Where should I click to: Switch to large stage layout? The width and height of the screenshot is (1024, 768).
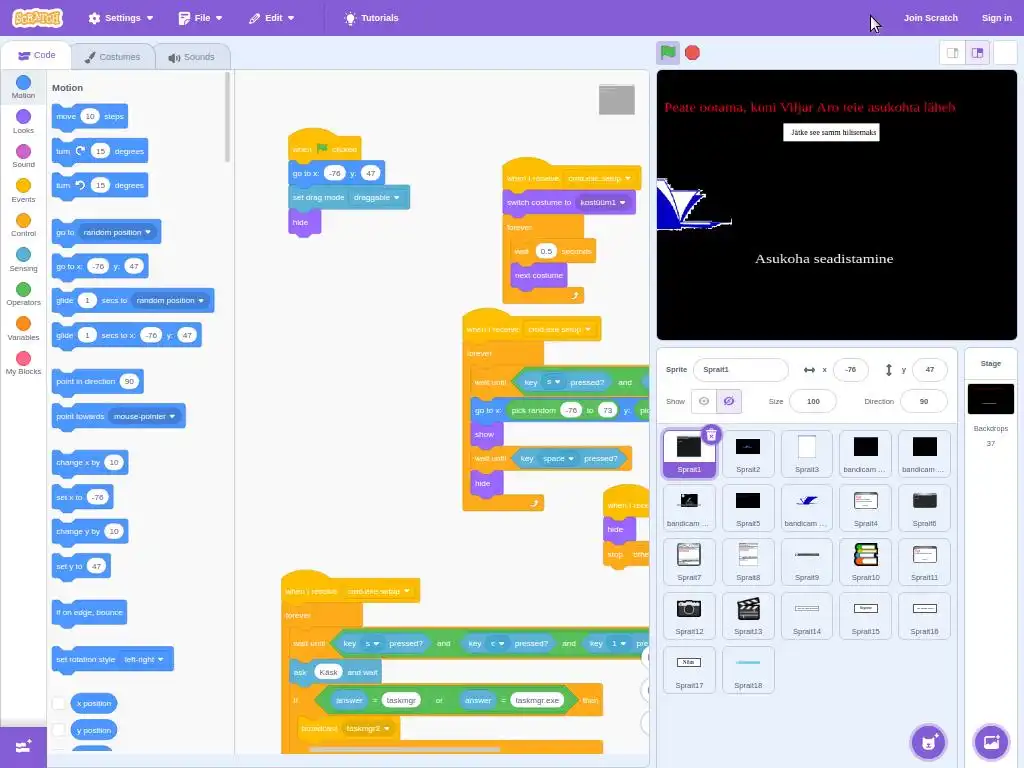click(978, 53)
